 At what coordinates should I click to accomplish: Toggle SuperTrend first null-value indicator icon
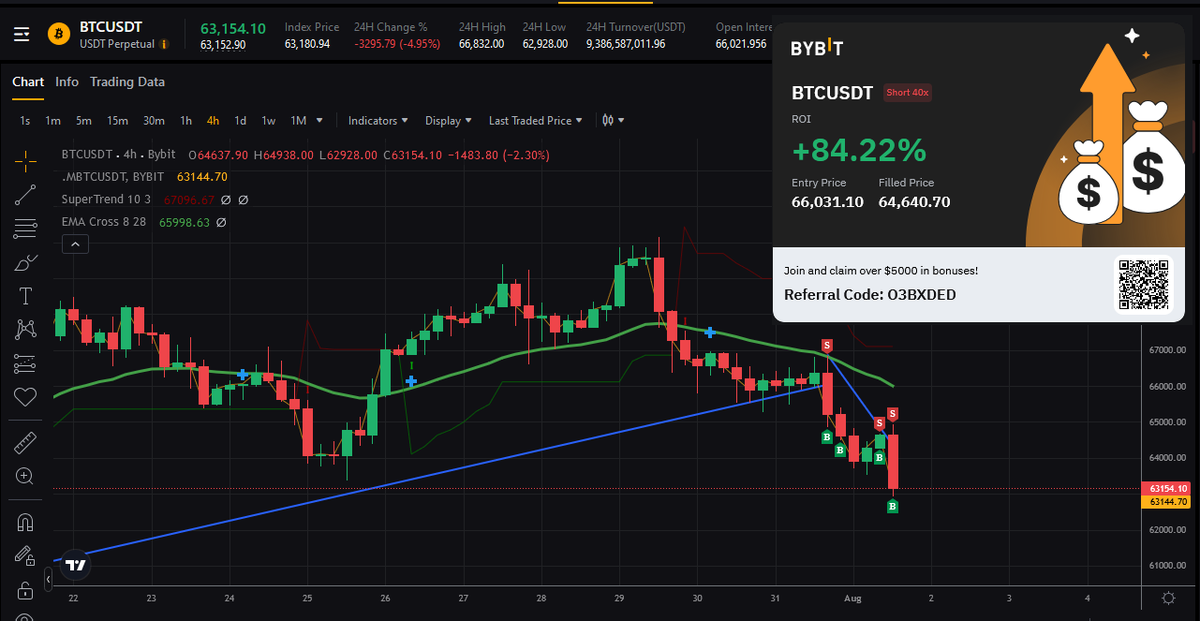coord(227,200)
